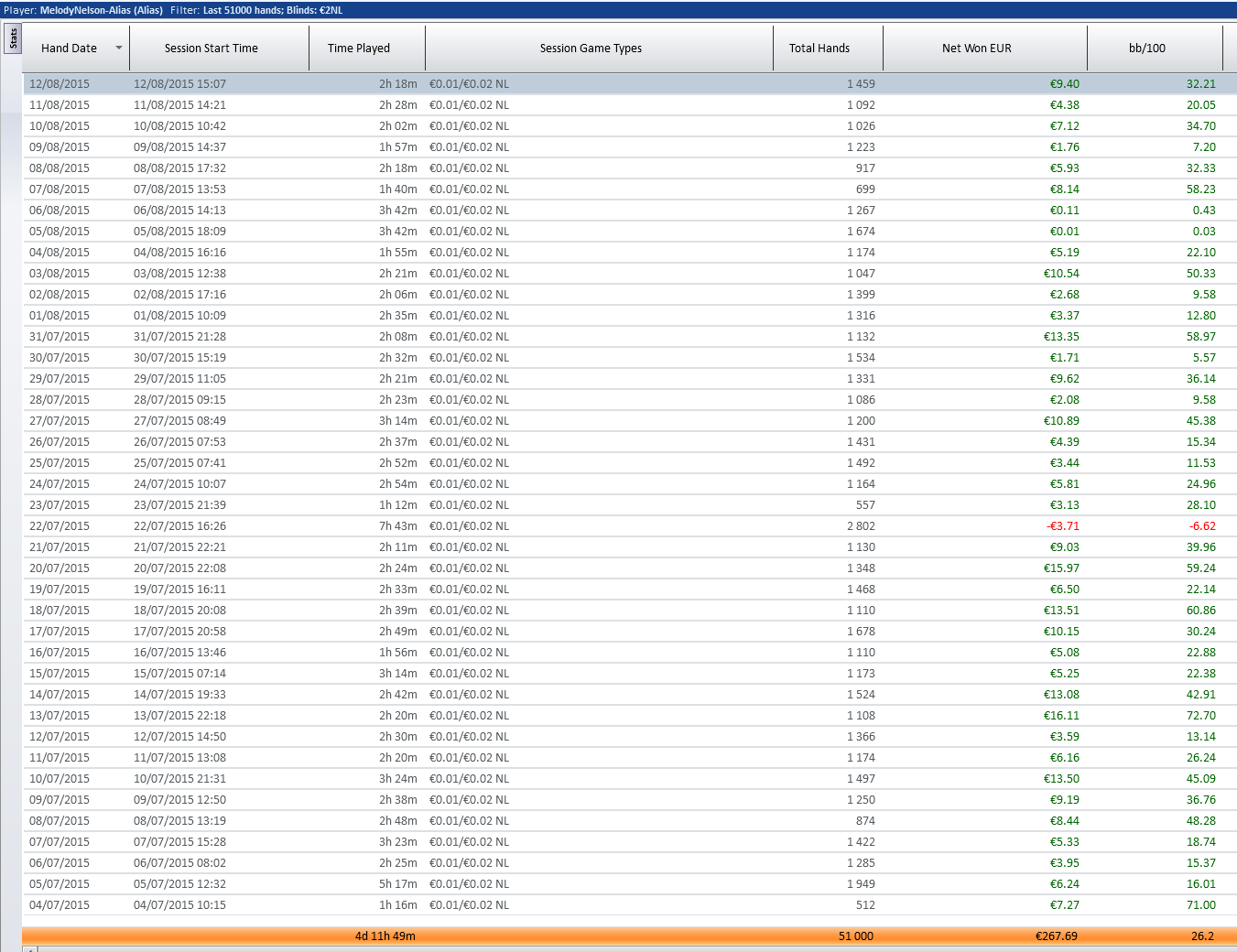Image resolution: width=1237 pixels, height=952 pixels.
Task: Select the 19/07/2015 hand date cell
Action: (60, 590)
